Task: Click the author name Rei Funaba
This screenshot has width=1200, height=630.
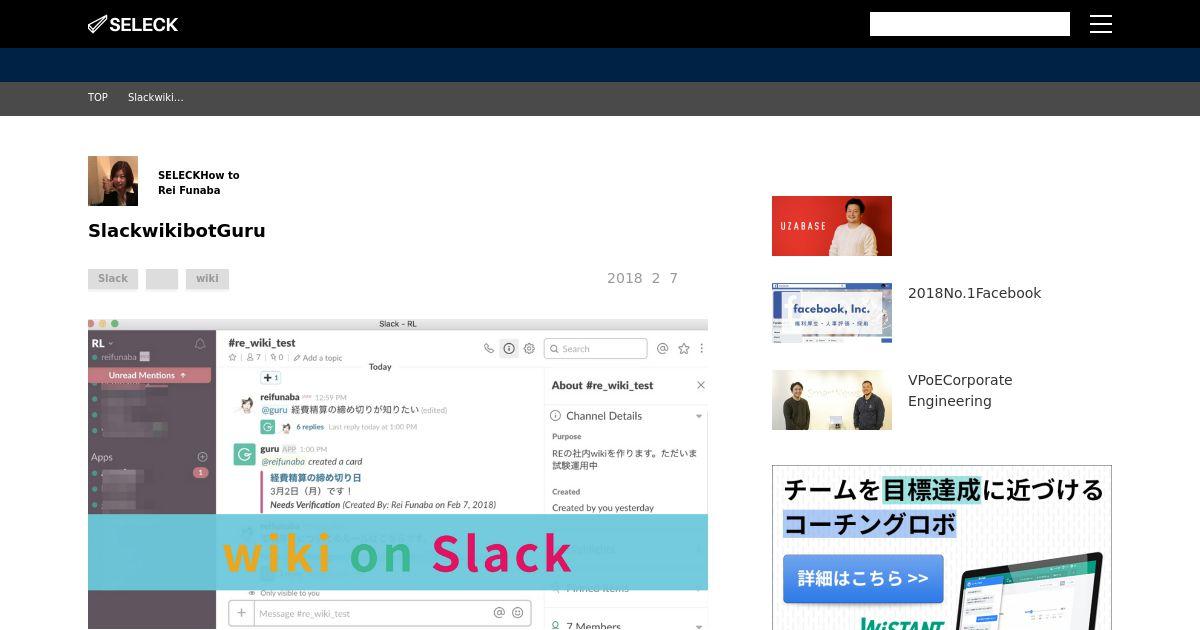Action: (x=189, y=190)
